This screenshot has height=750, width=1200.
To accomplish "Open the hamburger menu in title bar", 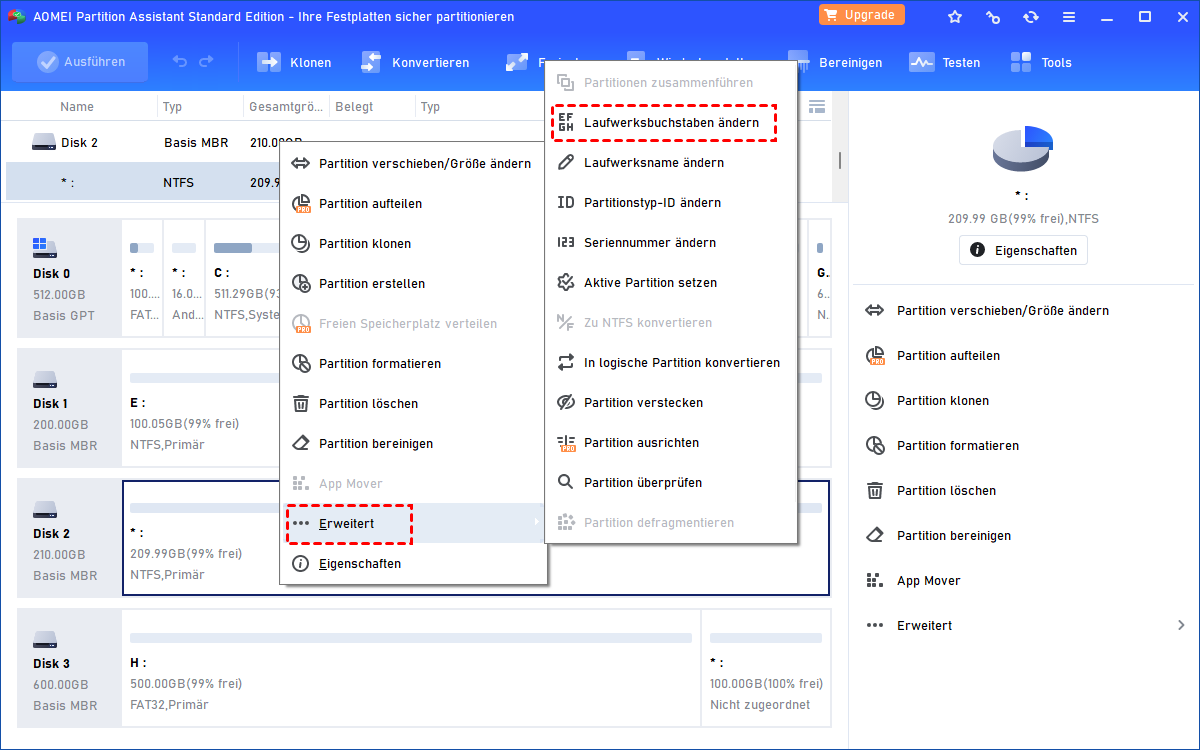I will pyautogui.click(x=1069, y=17).
